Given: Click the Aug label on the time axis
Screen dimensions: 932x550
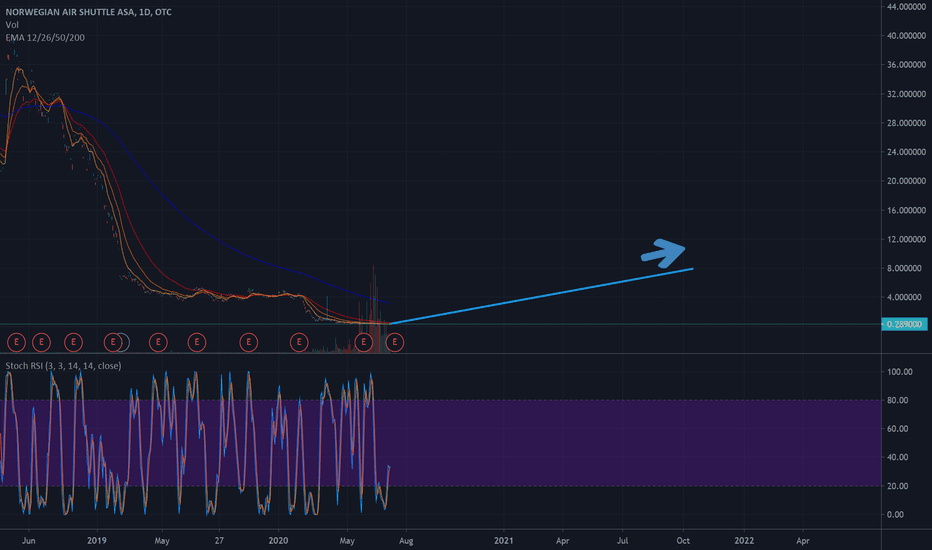Looking at the screenshot, I should [406, 540].
